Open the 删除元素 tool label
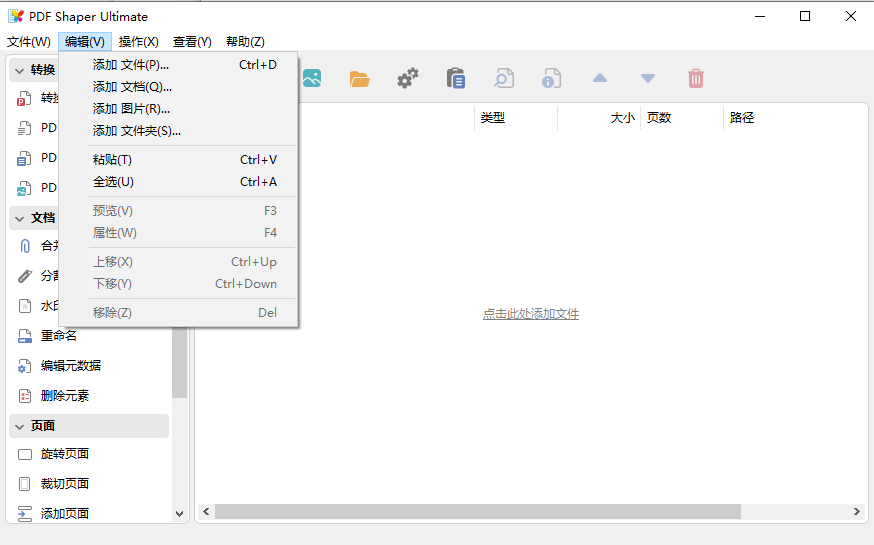Screen dimensions: 874x545 tap(65, 396)
